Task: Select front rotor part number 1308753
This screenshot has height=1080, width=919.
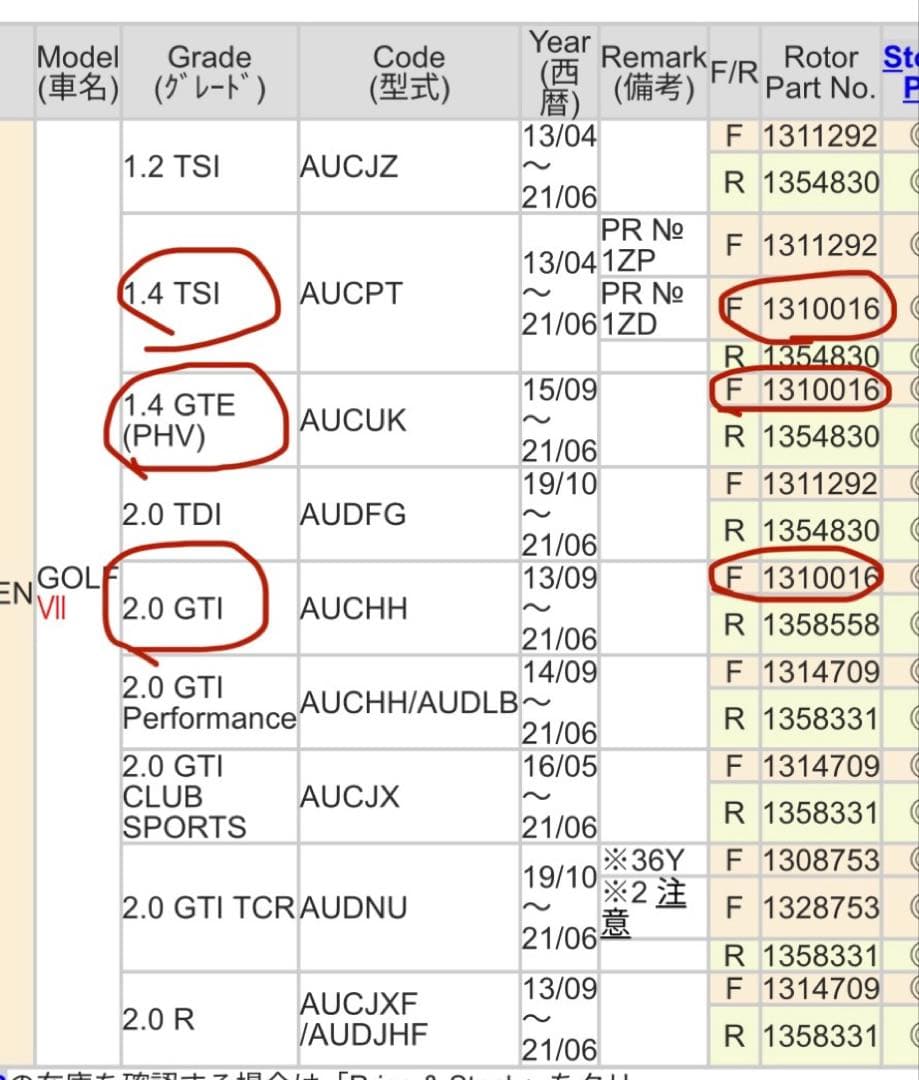Action: (x=820, y=860)
